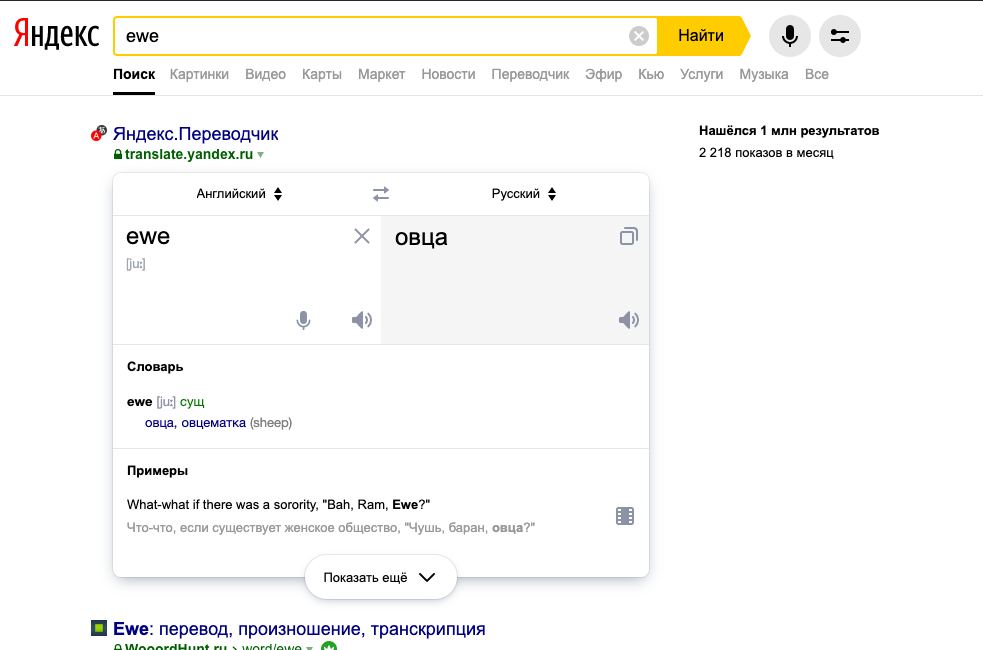
Task: Click the Найти search button
Action: [701, 36]
